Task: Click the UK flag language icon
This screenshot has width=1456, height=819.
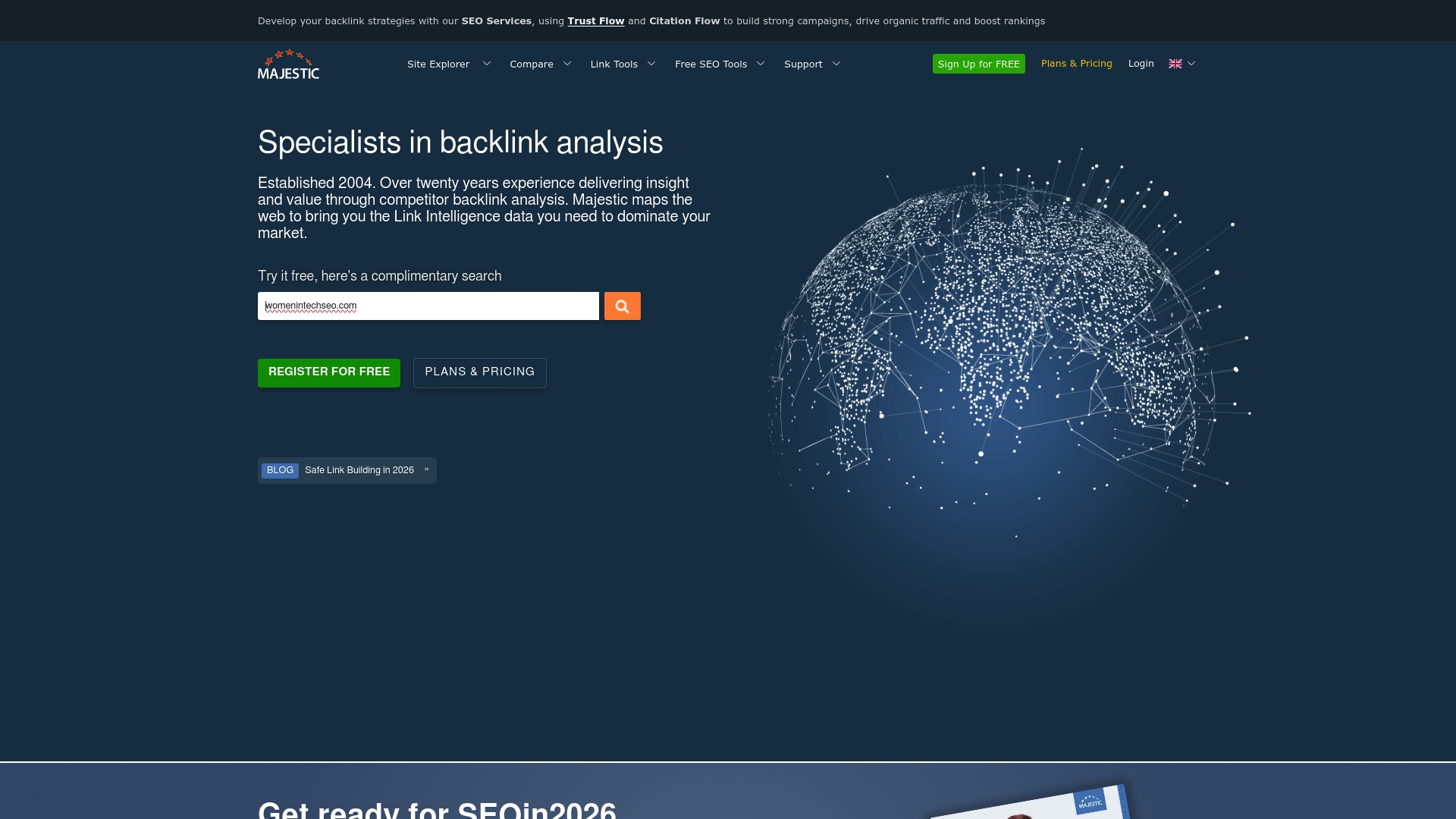Action: (1175, 64)
